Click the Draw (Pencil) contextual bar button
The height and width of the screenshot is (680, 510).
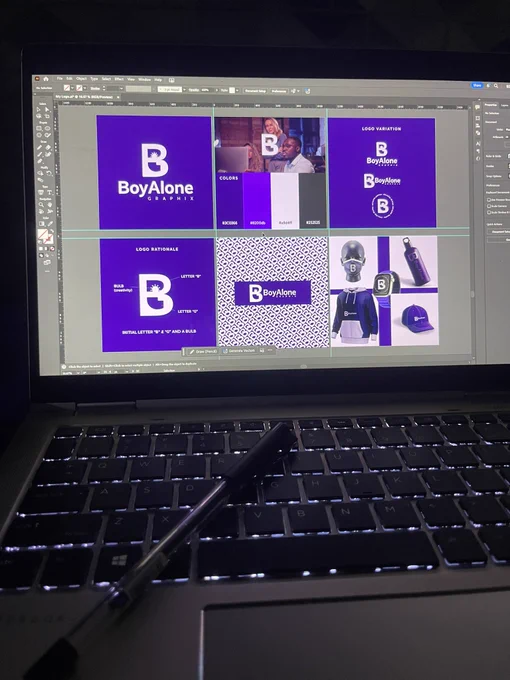click(x=203, y=352)
